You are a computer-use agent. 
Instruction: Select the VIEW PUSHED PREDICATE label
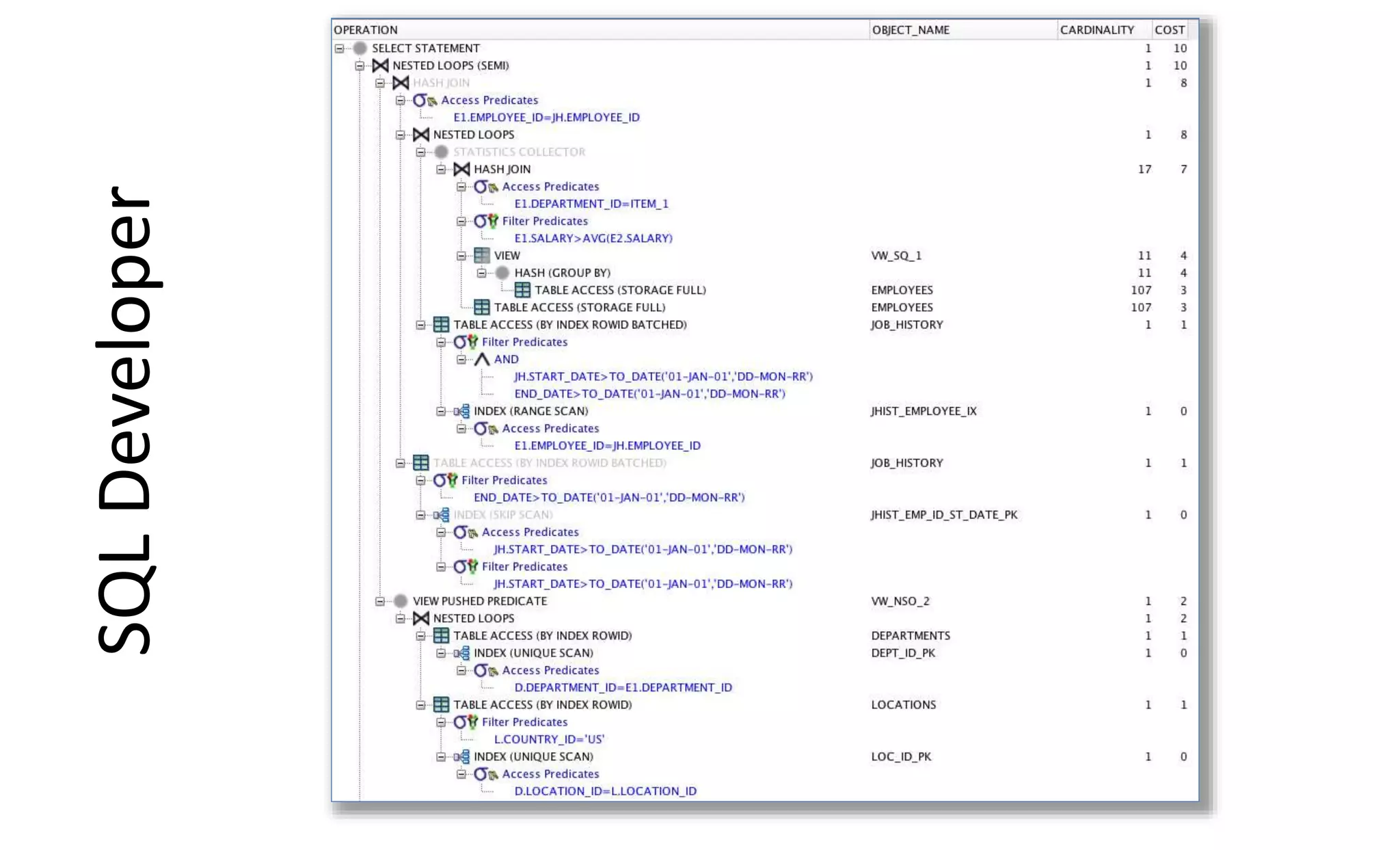(x=480, y=601)
